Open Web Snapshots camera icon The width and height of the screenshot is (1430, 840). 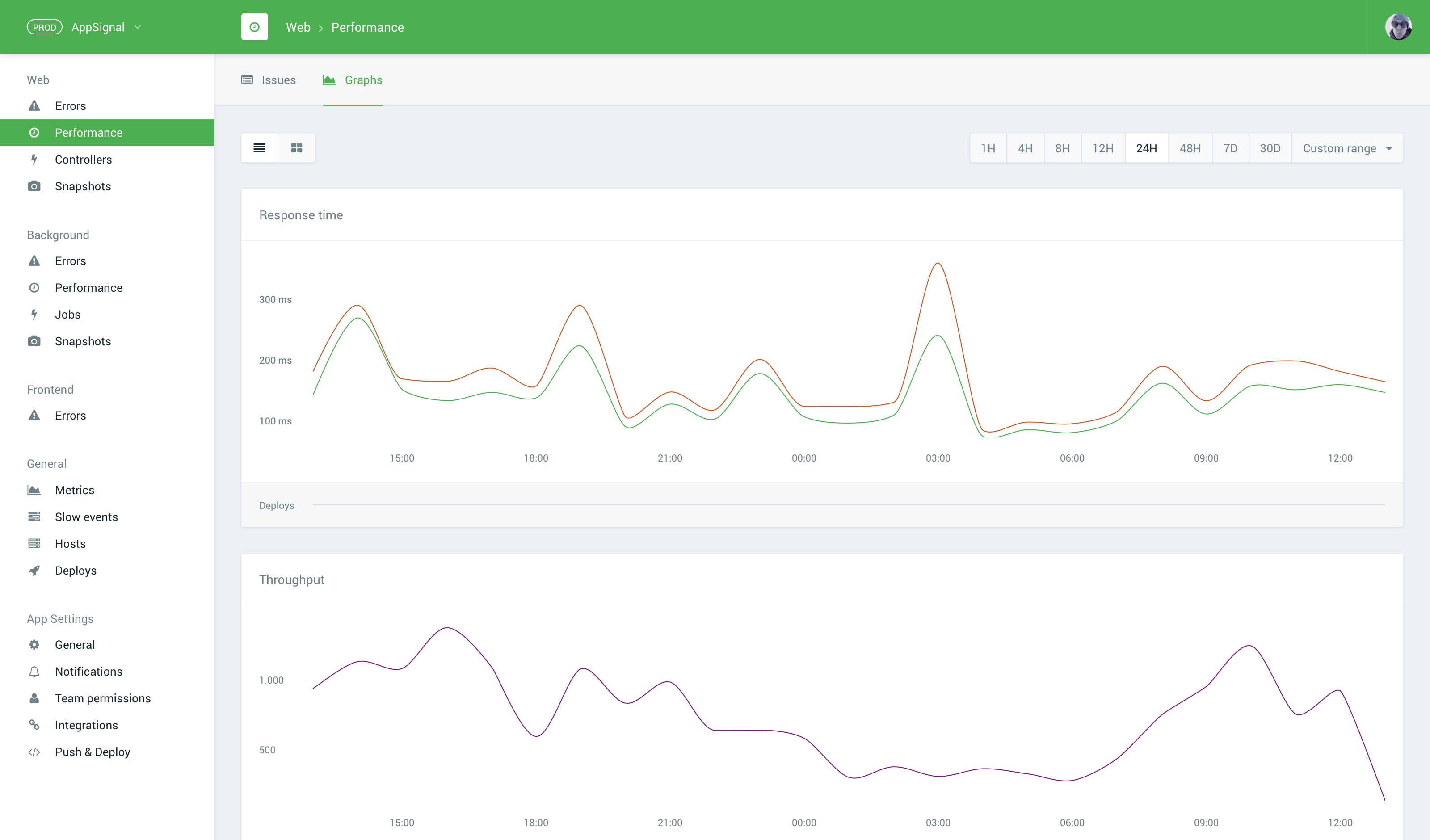click(34, 186)
